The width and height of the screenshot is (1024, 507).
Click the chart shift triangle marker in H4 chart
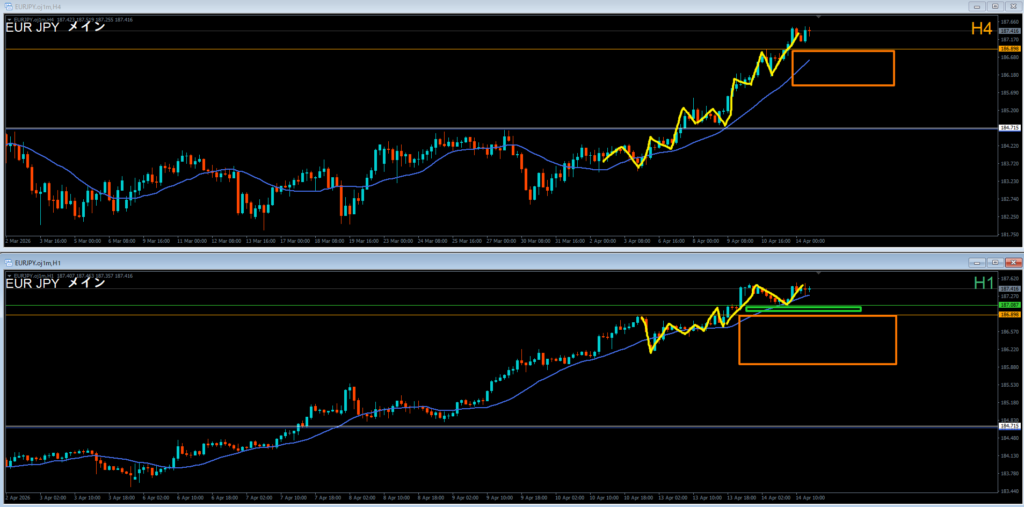[819, 16]
